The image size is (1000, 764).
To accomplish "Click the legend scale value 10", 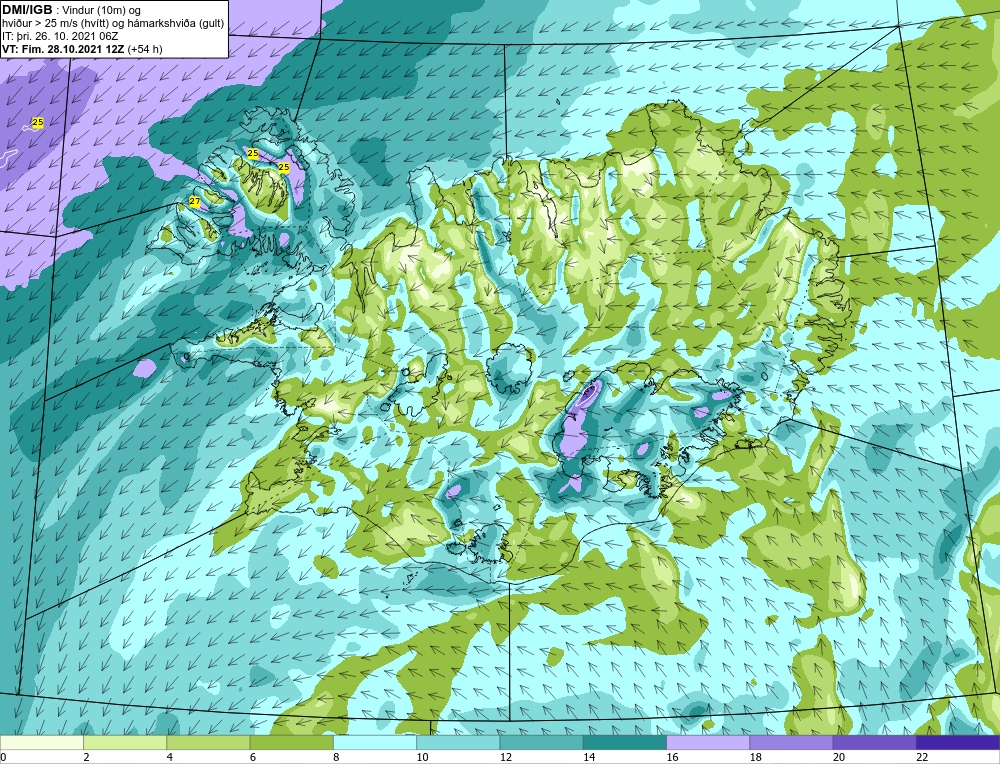I will [422, 757].
